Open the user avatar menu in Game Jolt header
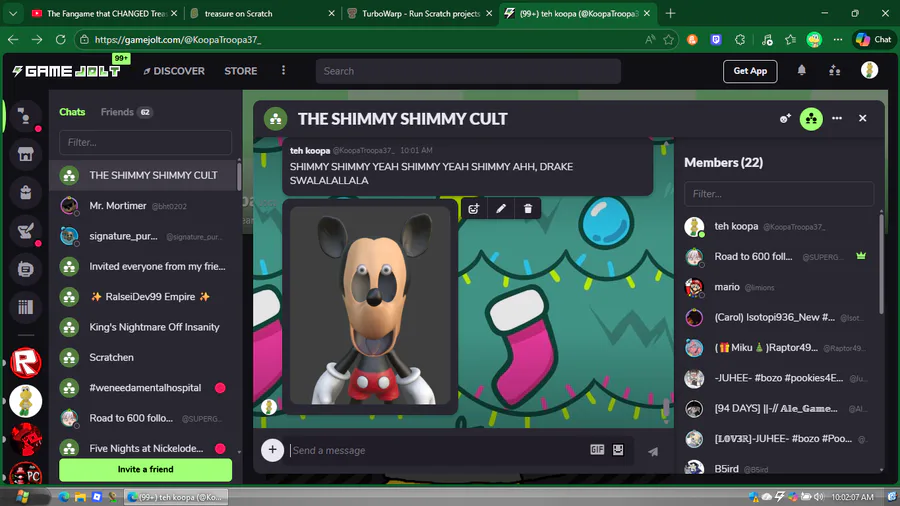This screenshot has height=506, width=900. pyautogui.click(x=869, y=71)
